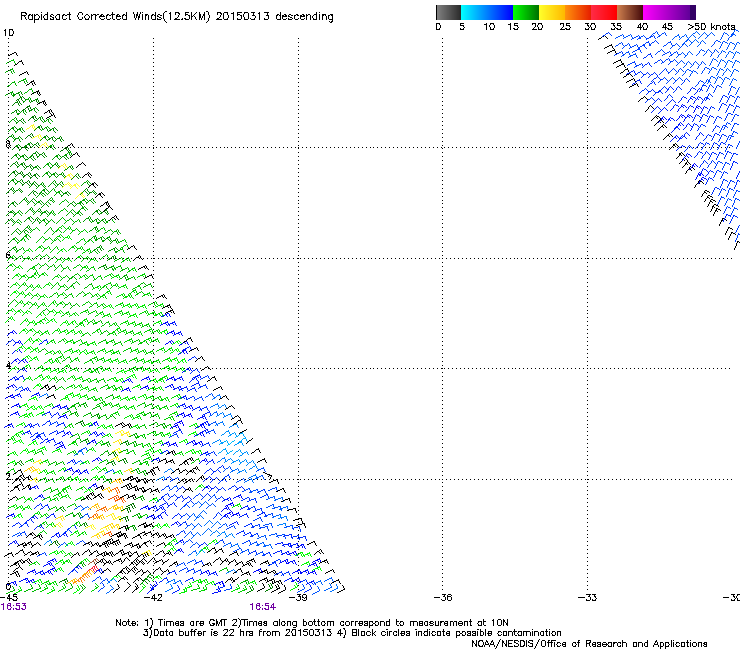Click the chart title 'Rapidscat Corrected Winds(12.5KM)'
740x650 pixels.
(x=115, y=17)
